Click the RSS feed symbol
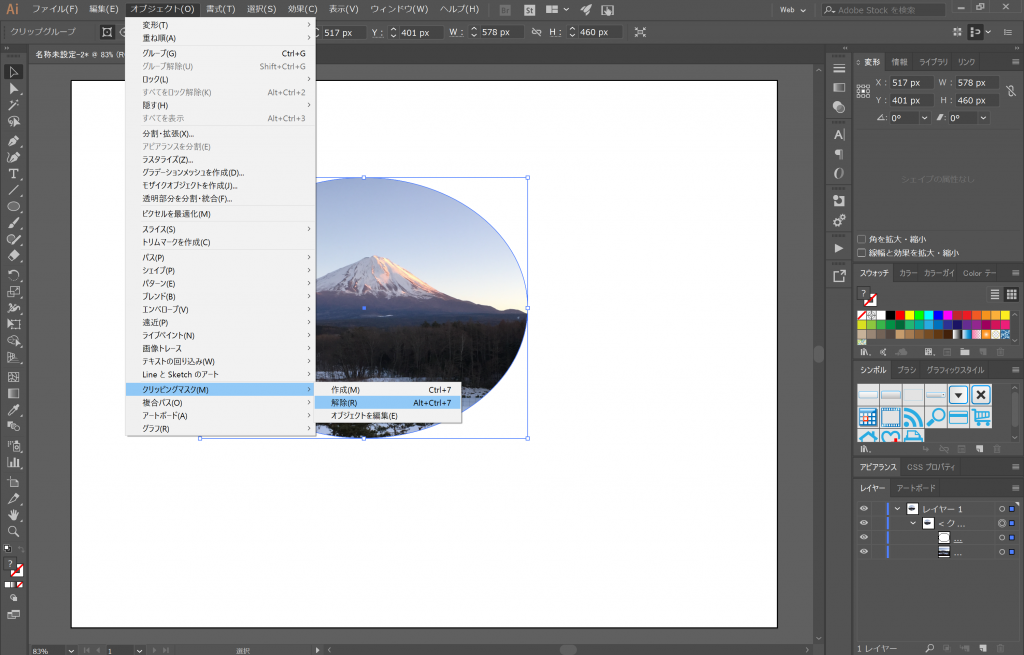This screenshot has width=1024, height=655. tap(913, 417)
